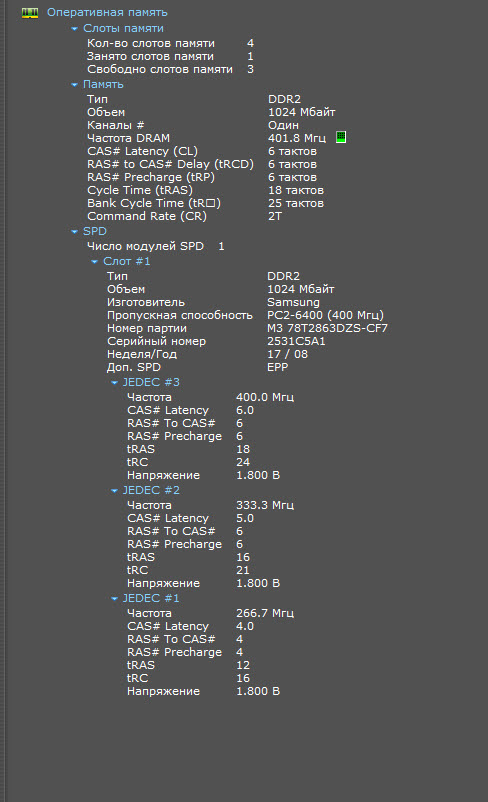Screen dimensions: 488x802
Task: Collapse the Память section arrow
Action: tap(75, 84)
